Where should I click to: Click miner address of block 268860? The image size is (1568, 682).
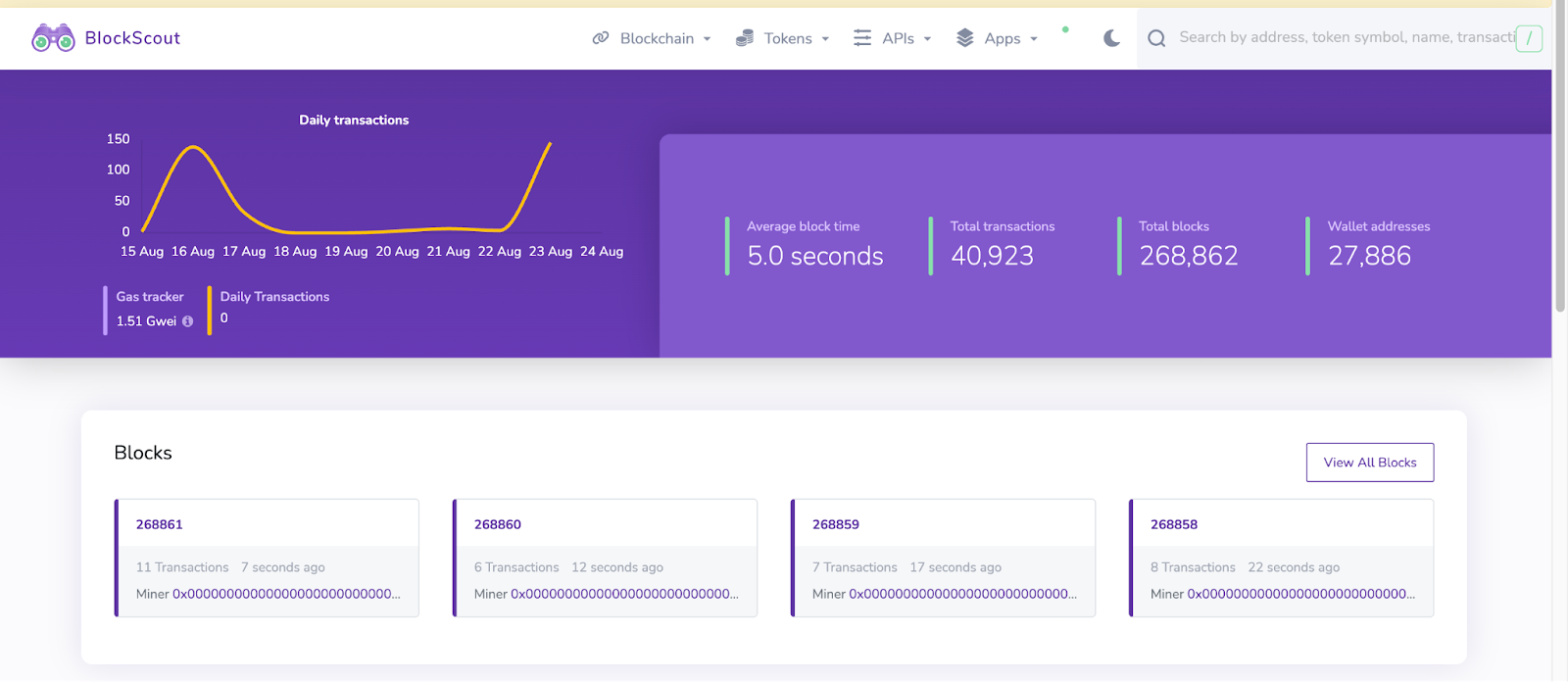(x=624, y=594)
